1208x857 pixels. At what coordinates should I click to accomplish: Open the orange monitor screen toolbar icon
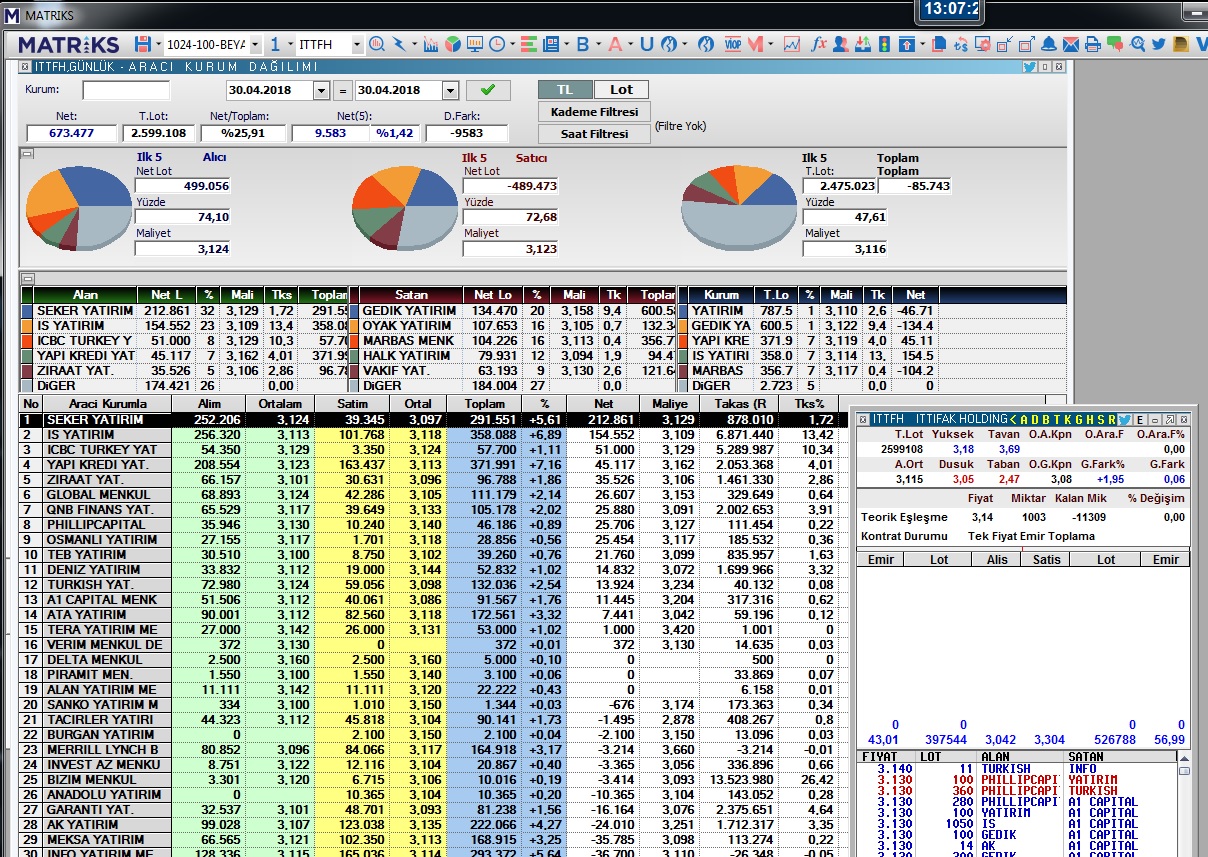pyautogui.click(x=475, y=45)
